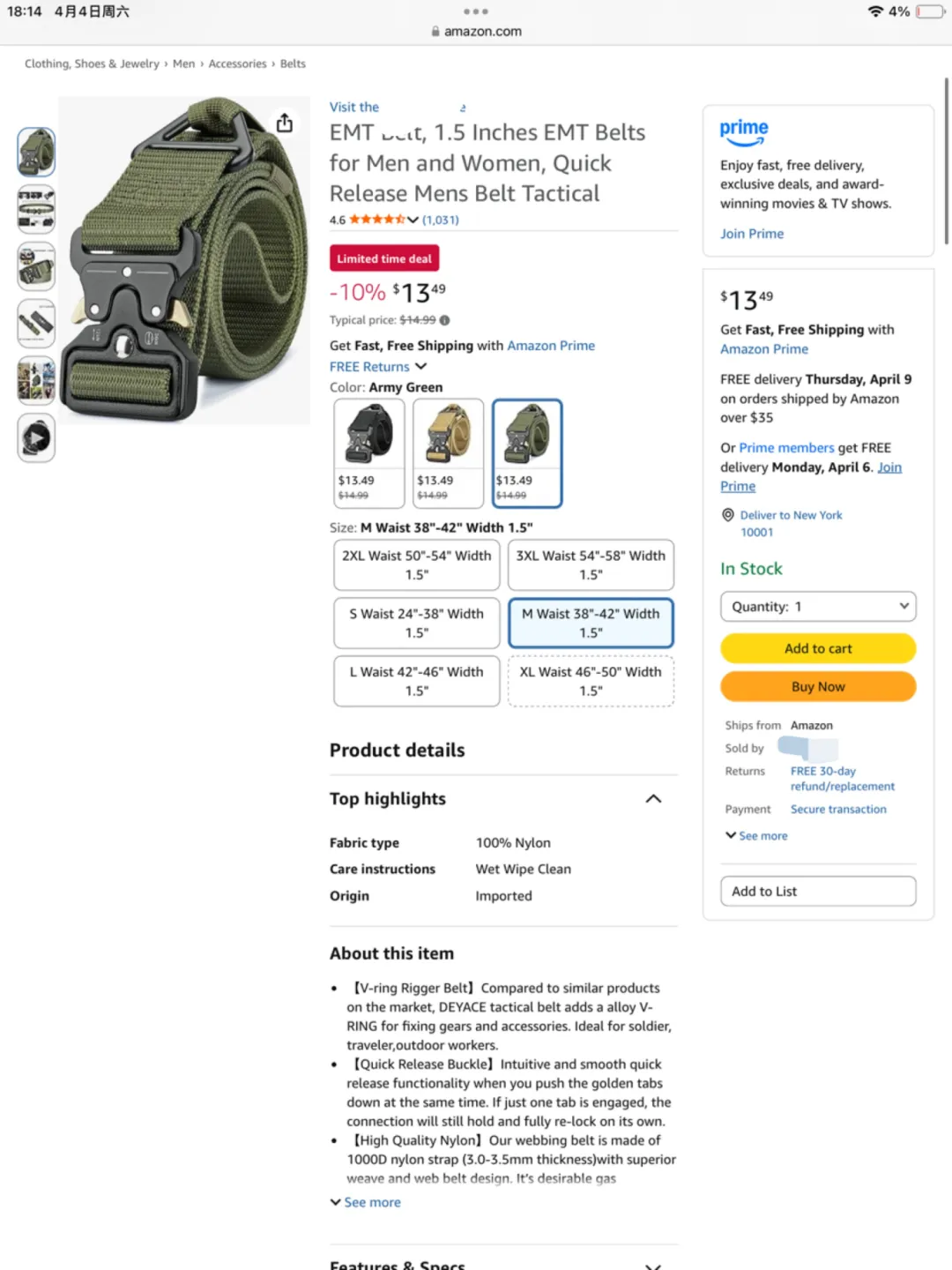Go to Accessories breadcrumb
The image size is (952, 1270).
point(237,63)
